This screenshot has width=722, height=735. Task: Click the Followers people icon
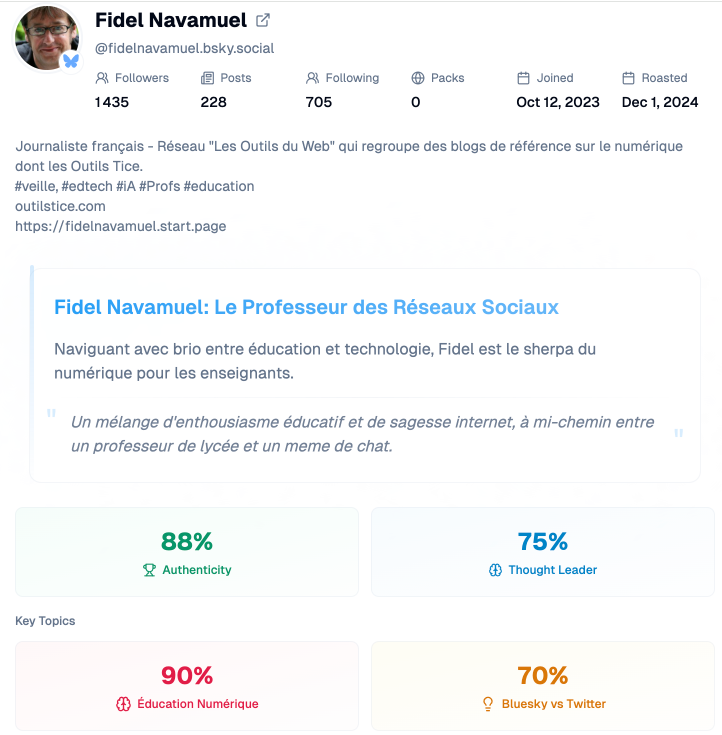[x=102, y=78]
